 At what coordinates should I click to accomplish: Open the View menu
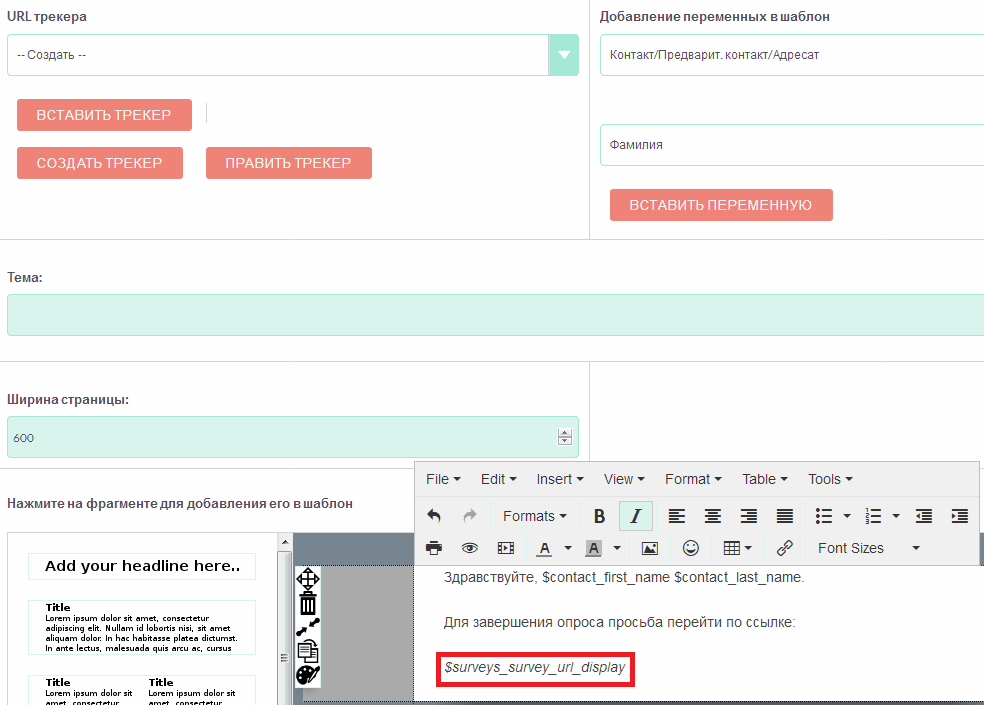[x=624, y=479]
